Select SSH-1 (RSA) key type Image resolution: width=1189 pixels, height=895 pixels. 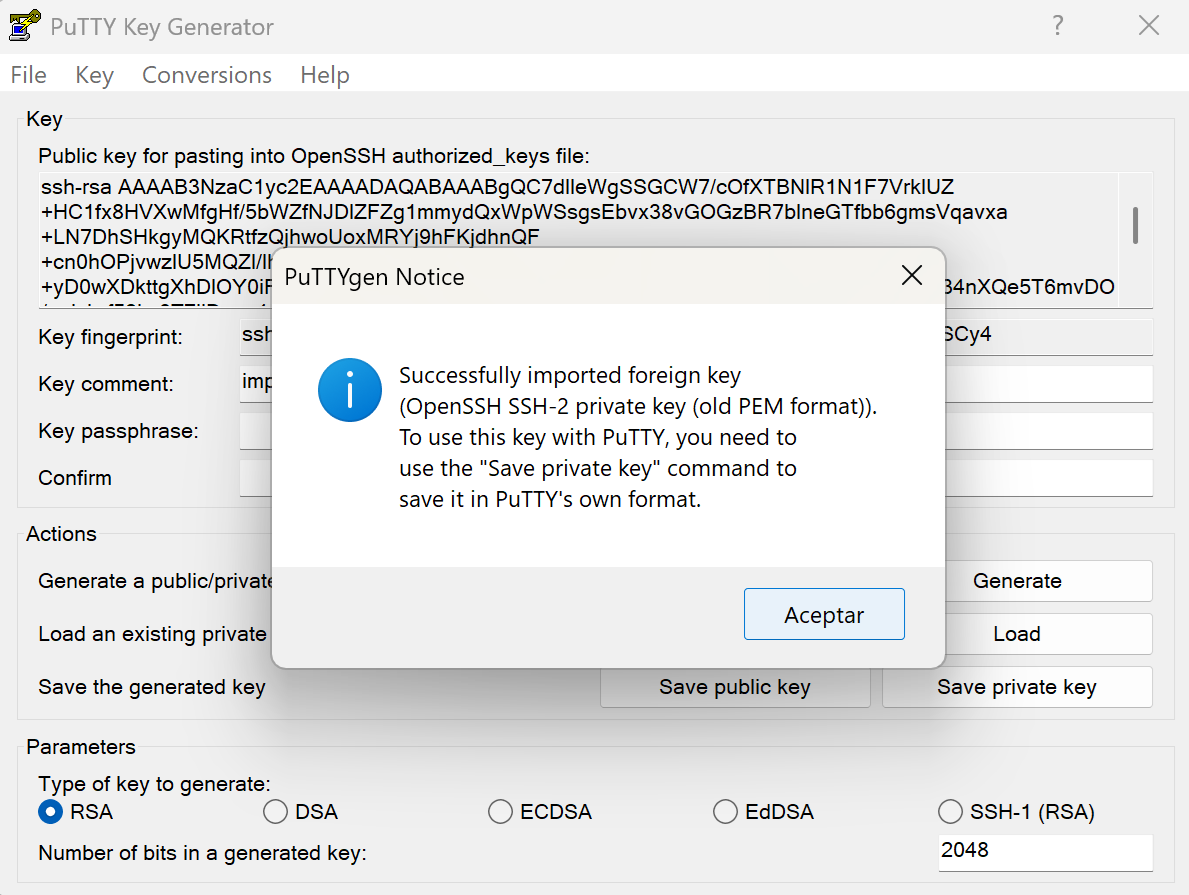coord(950,812)
